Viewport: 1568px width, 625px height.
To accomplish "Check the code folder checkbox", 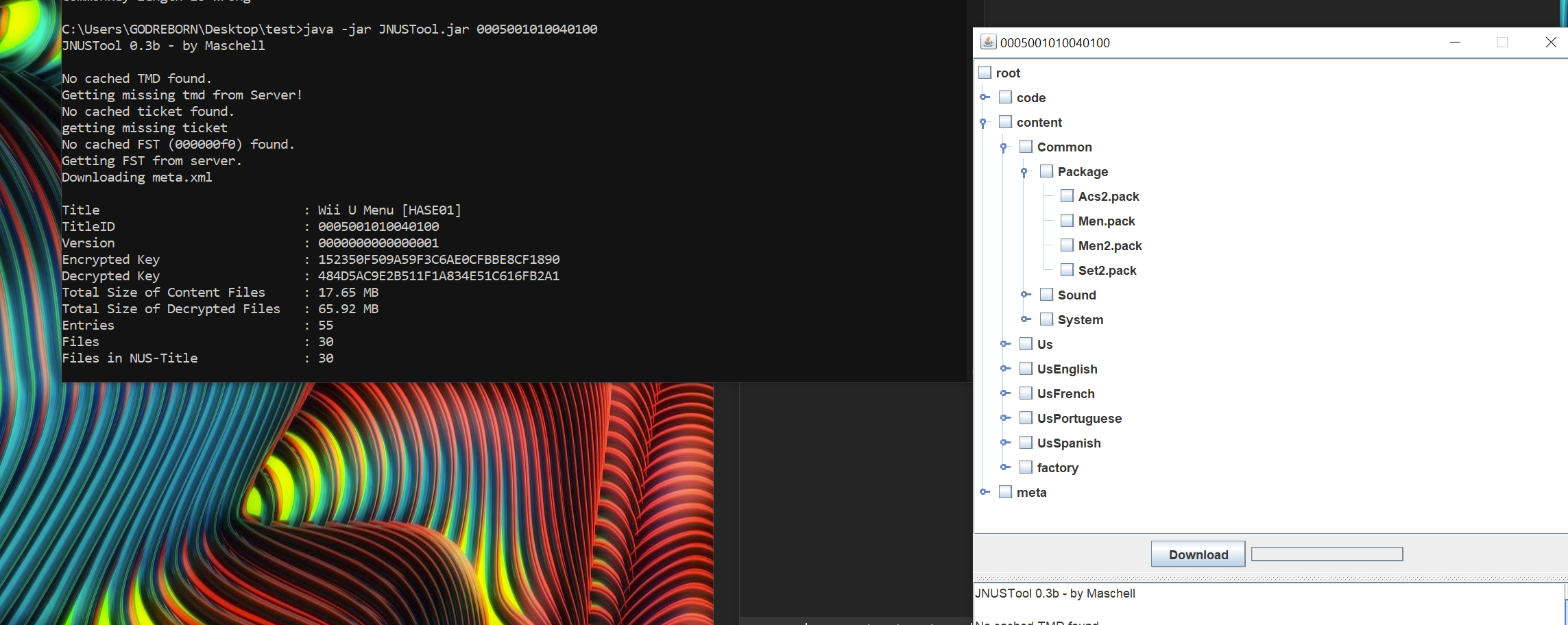I will pos(1006,97).
